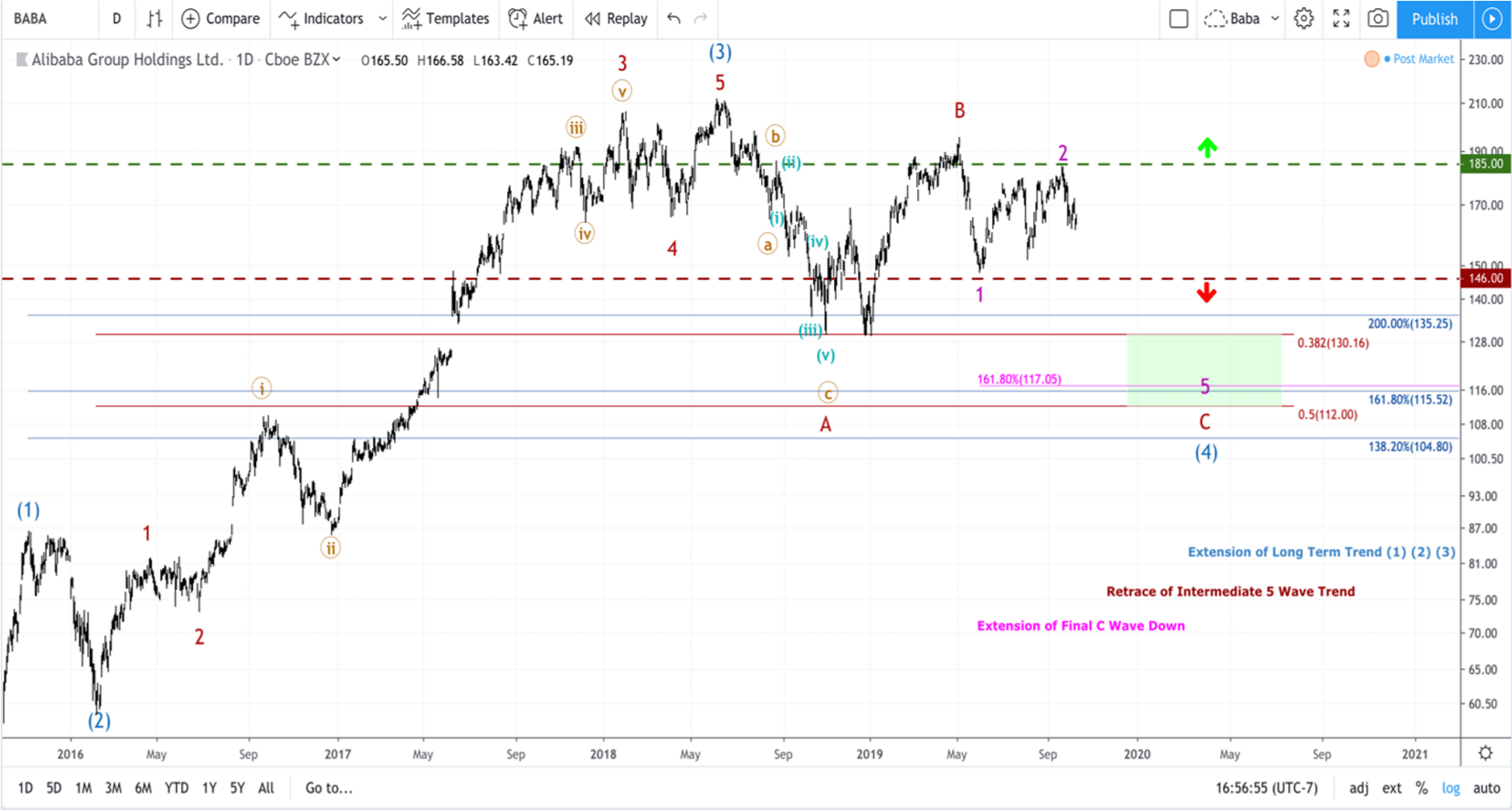Open the Go to... date button

[x=329, y=788]
